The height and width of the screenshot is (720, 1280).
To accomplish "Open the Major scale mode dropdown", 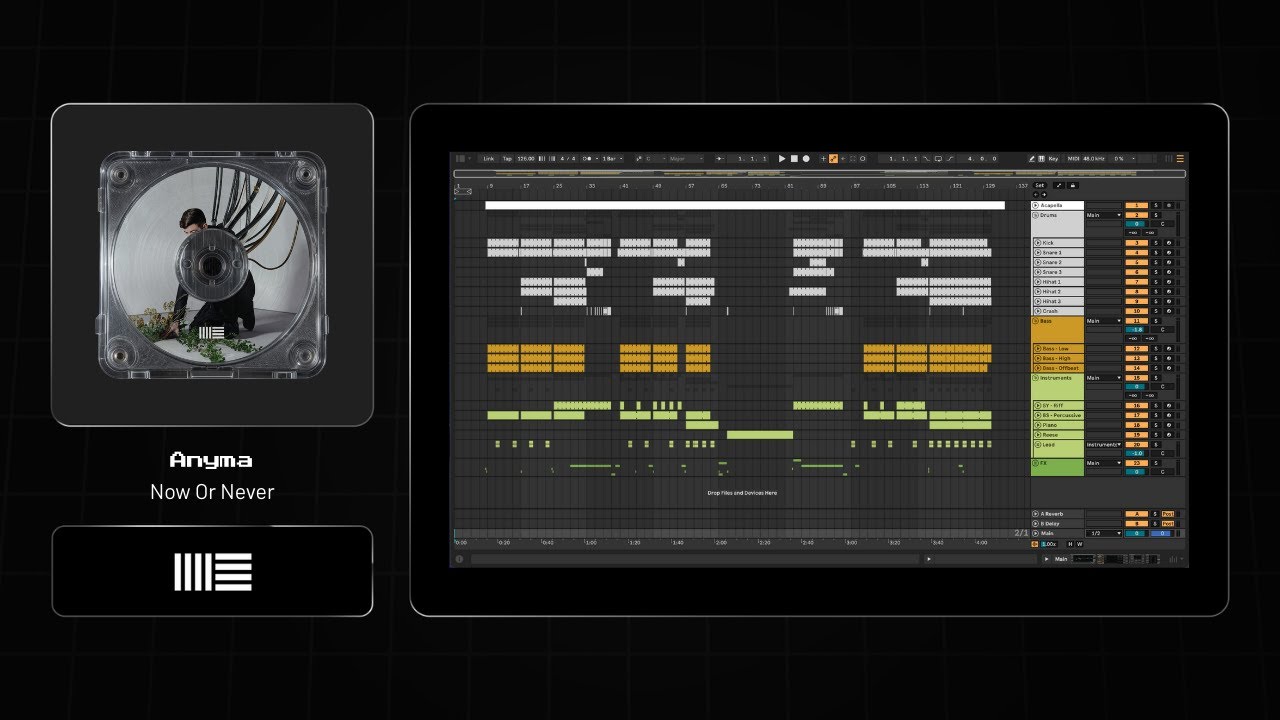I will (686, 158).
